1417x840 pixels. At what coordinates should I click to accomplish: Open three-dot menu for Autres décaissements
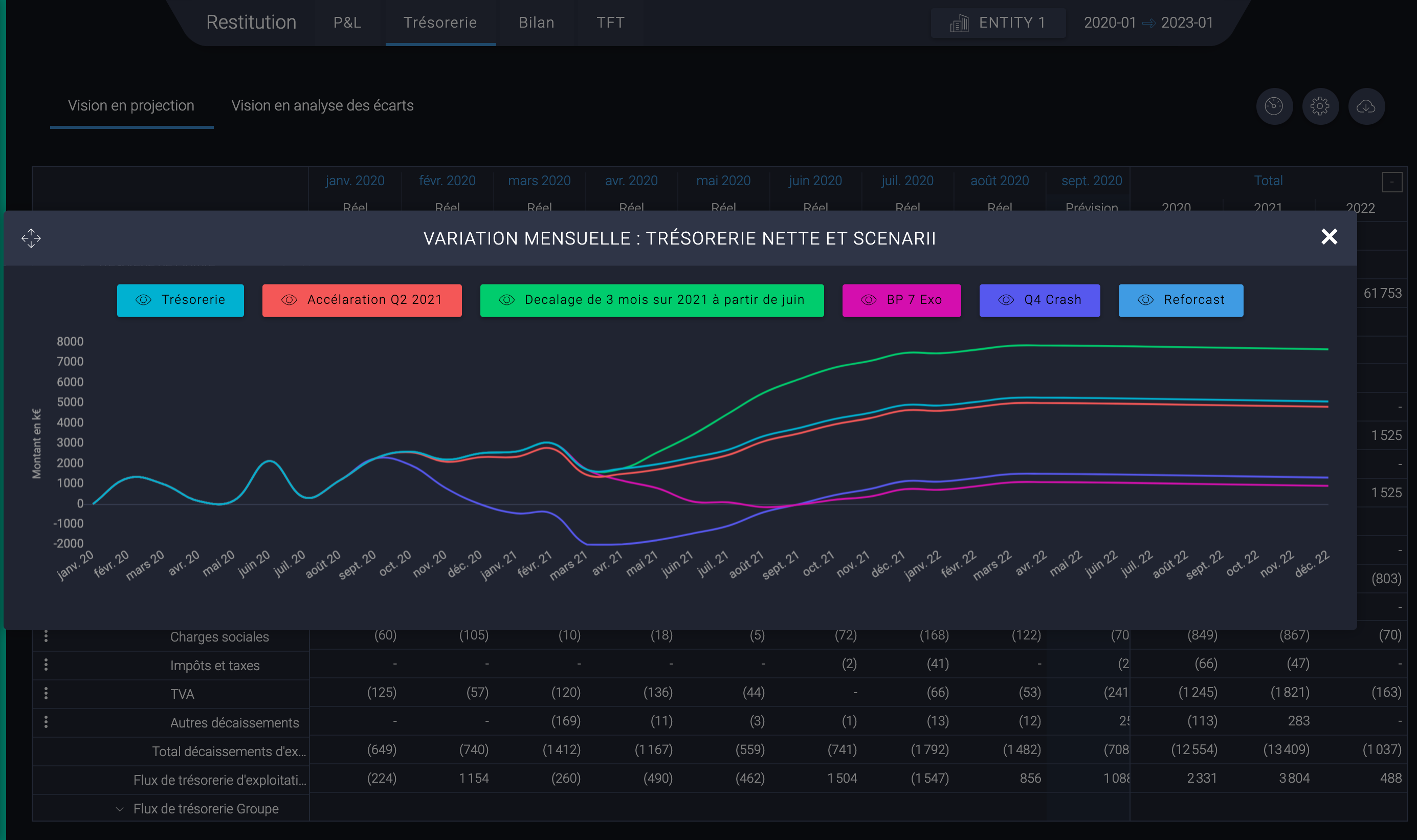point(46,722)
